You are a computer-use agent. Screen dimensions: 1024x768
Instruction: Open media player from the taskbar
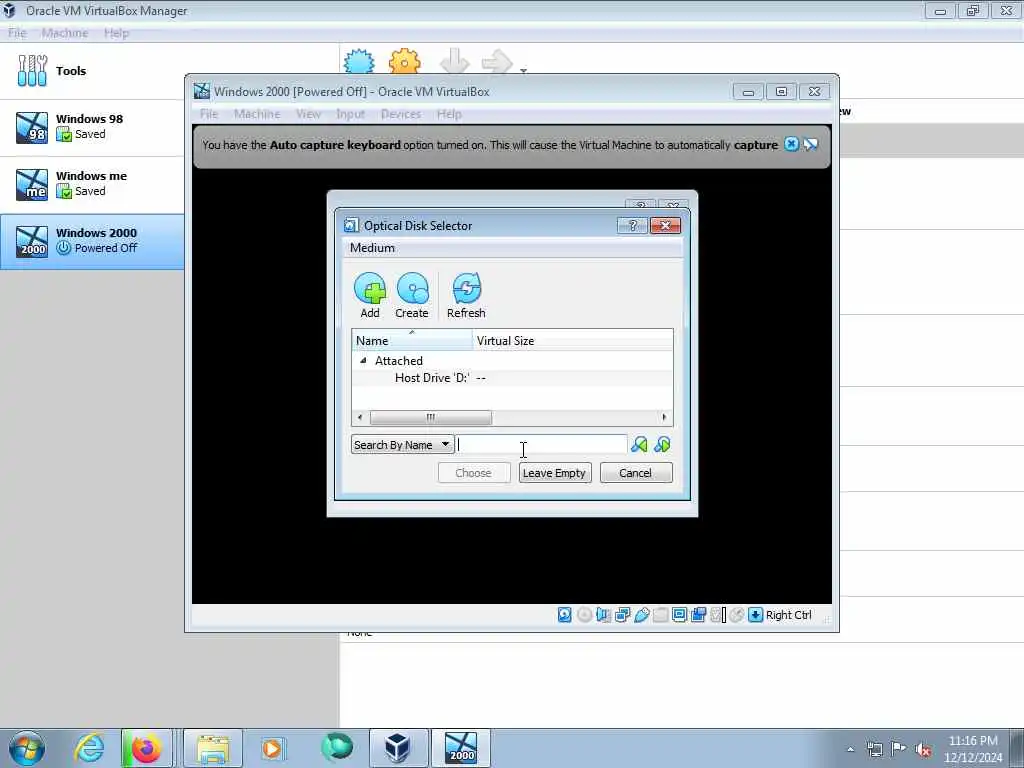(272, 748)
